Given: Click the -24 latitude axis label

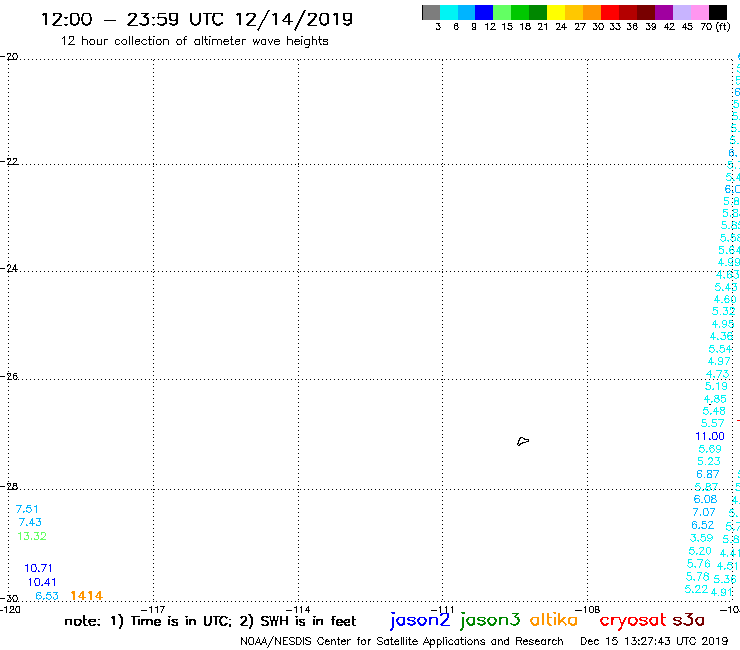Looking at the screenshot, I should (x=9, y=268).
